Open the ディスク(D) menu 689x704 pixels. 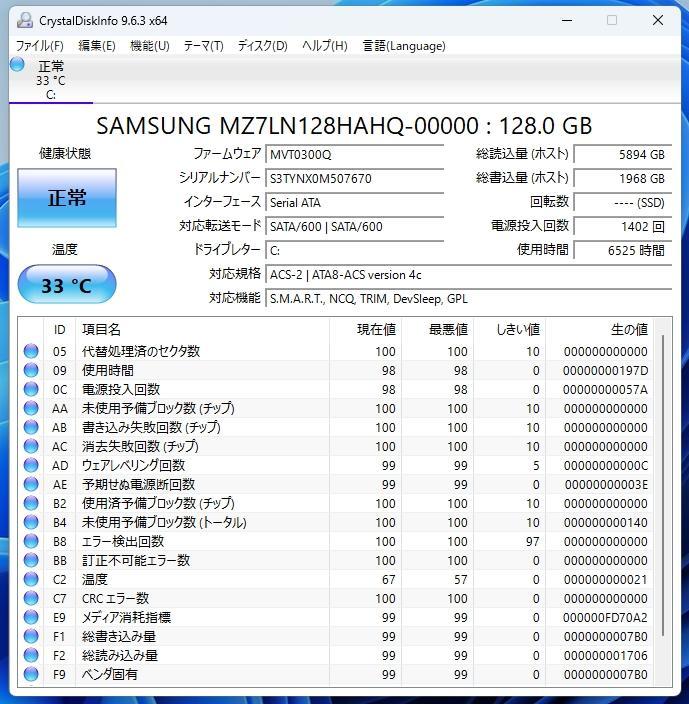pyautogui.click(x=263, y=46)
